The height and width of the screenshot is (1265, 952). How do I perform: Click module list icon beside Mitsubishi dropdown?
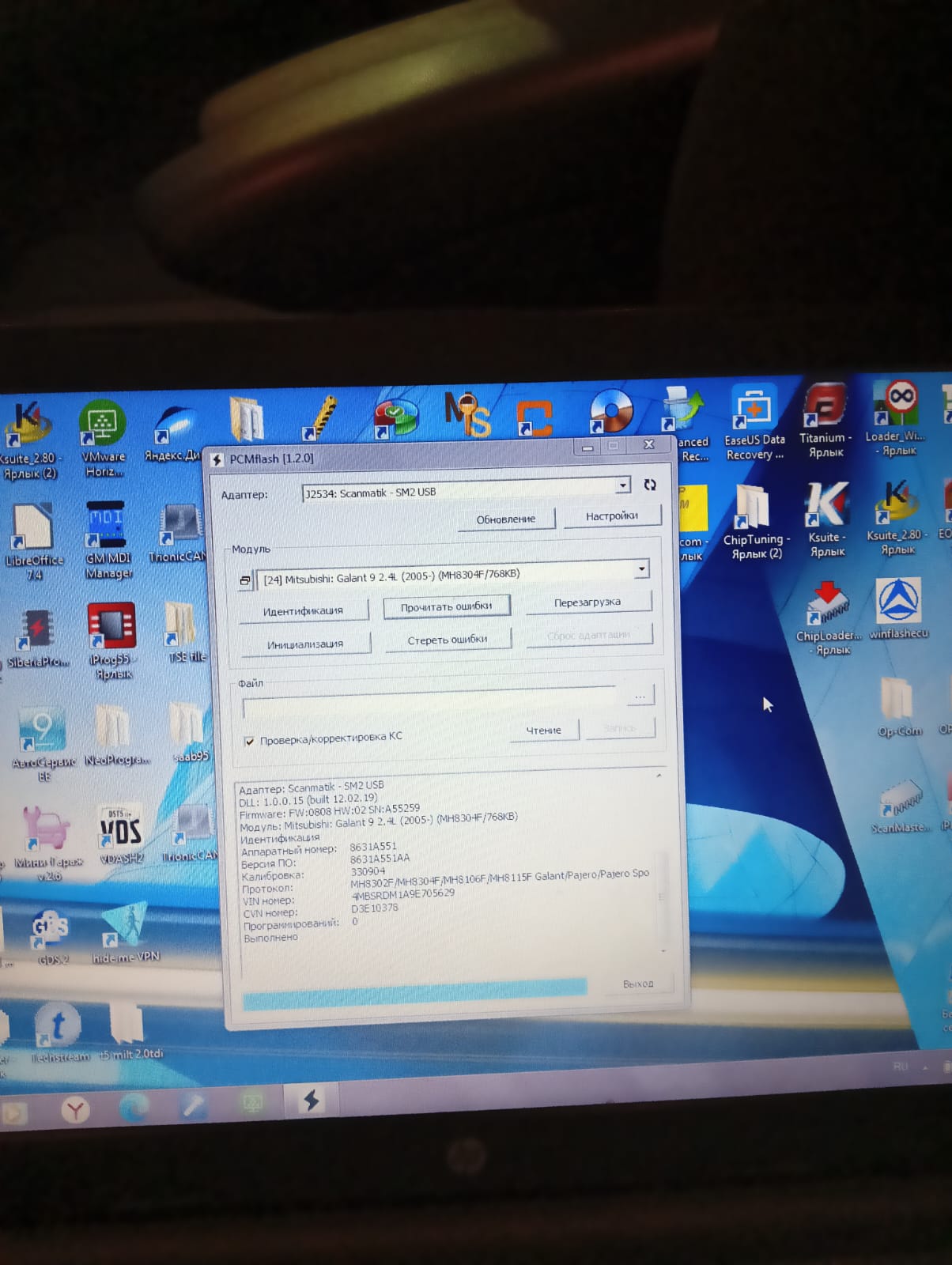click(x=245, y=581)
